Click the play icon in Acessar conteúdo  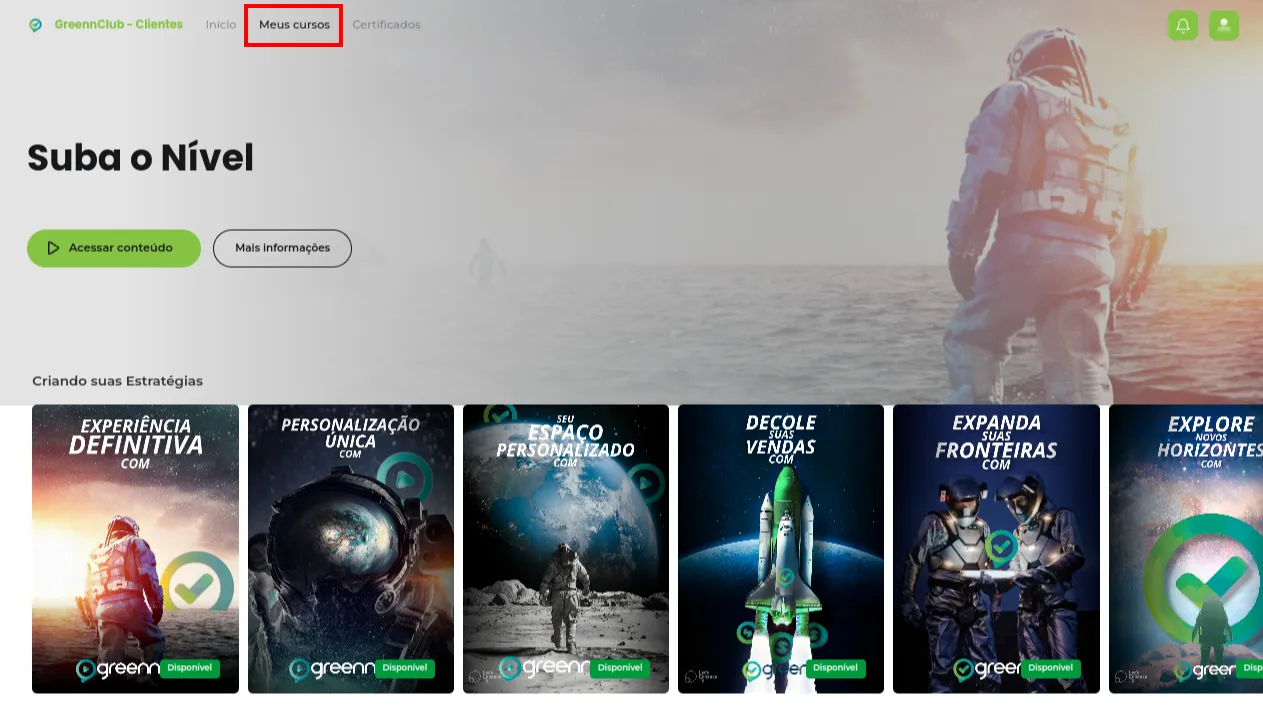(x=53, y=248)
